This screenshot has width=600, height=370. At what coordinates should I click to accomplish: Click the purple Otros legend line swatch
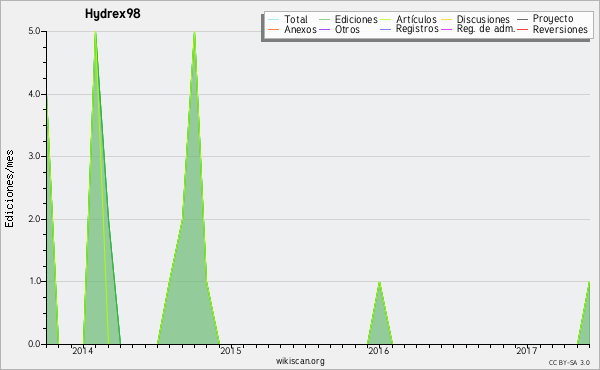click(x=324, y=29)
